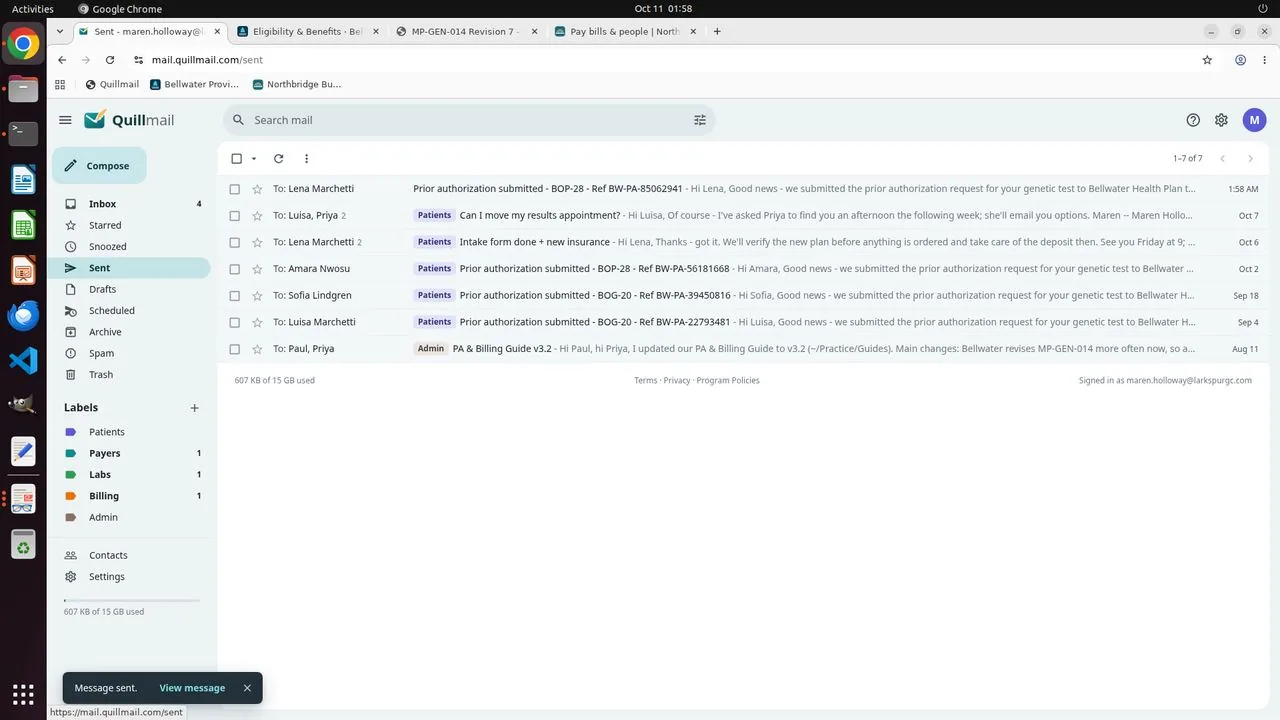Open Visual Studio Code from dock

[23, 360]
